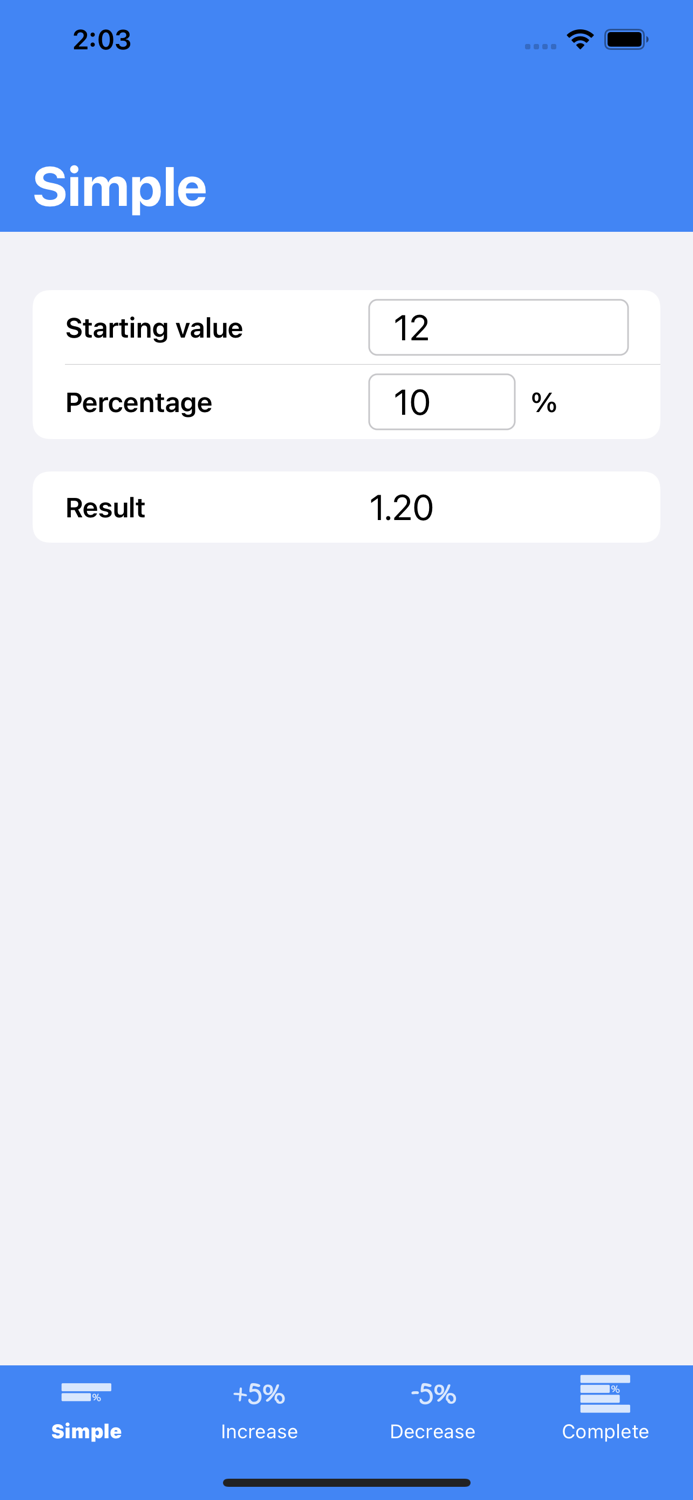The image size is (693, 1500).
Task: Click the percentage badge on the Complete icon
Action: (617, 1388)
